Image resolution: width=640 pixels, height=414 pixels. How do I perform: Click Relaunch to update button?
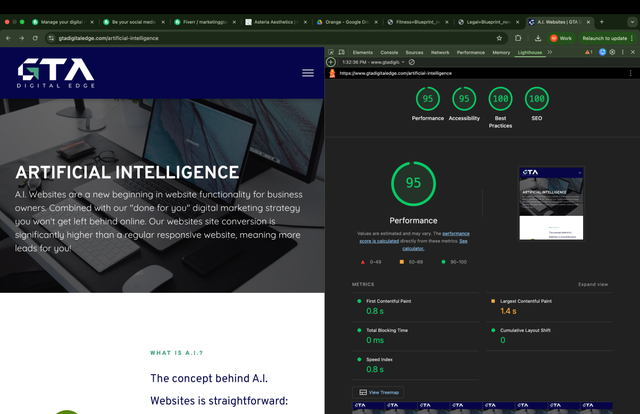[606, 38]
